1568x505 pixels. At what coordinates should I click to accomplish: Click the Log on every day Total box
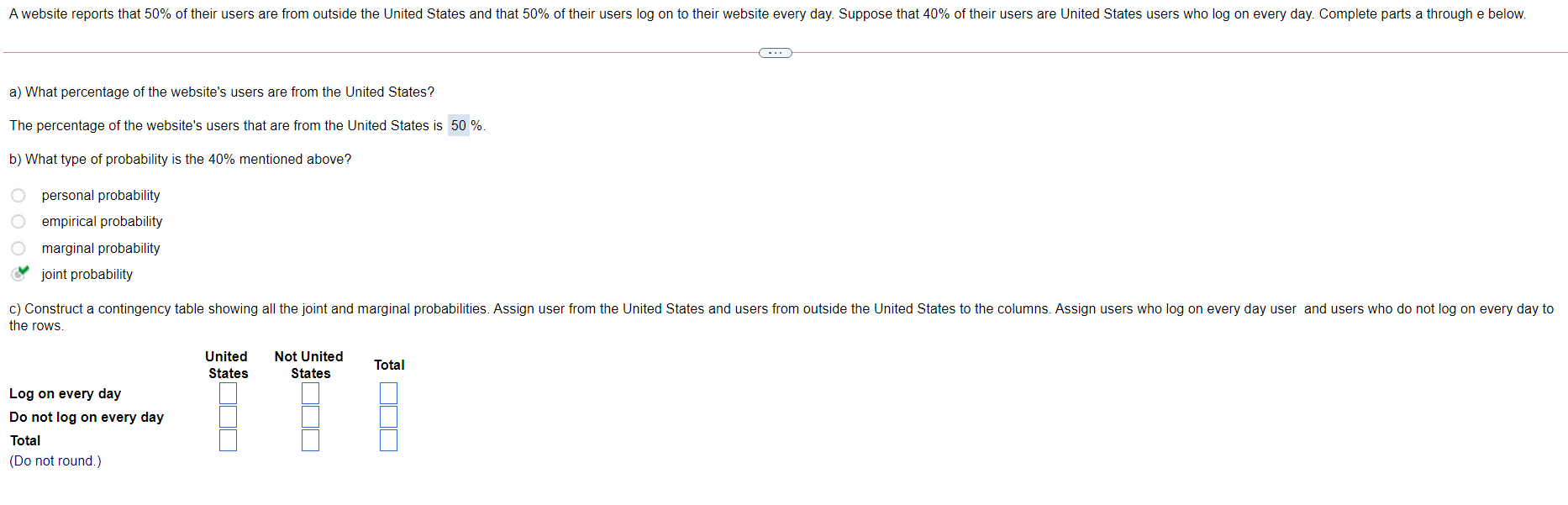387,392
